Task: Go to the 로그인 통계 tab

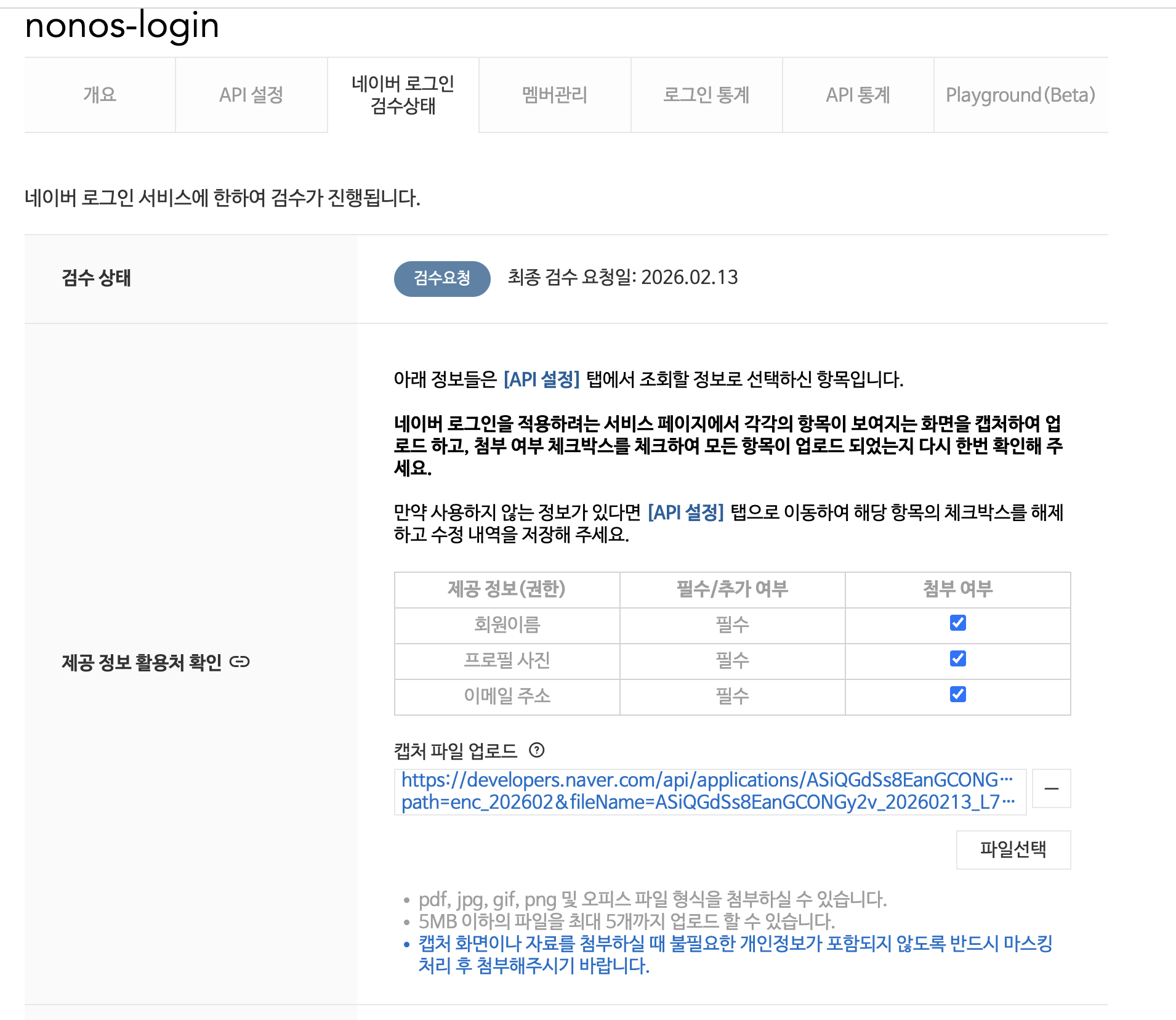Action: click(x=706, y=95)
